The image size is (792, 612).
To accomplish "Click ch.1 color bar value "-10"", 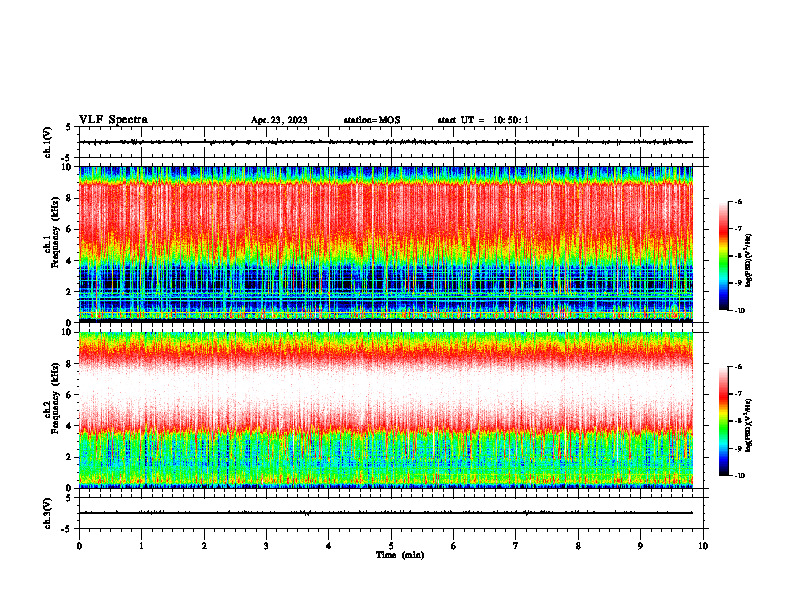I will click(739, 311).
